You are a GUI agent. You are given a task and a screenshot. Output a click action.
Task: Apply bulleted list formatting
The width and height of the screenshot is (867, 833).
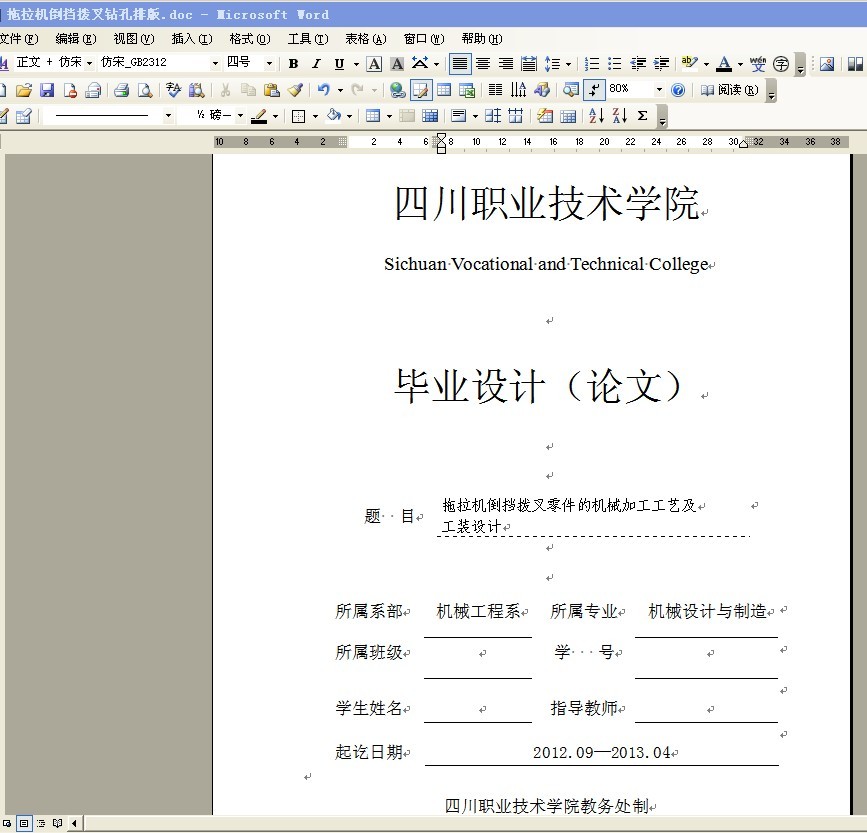click(x=615, y=64)
